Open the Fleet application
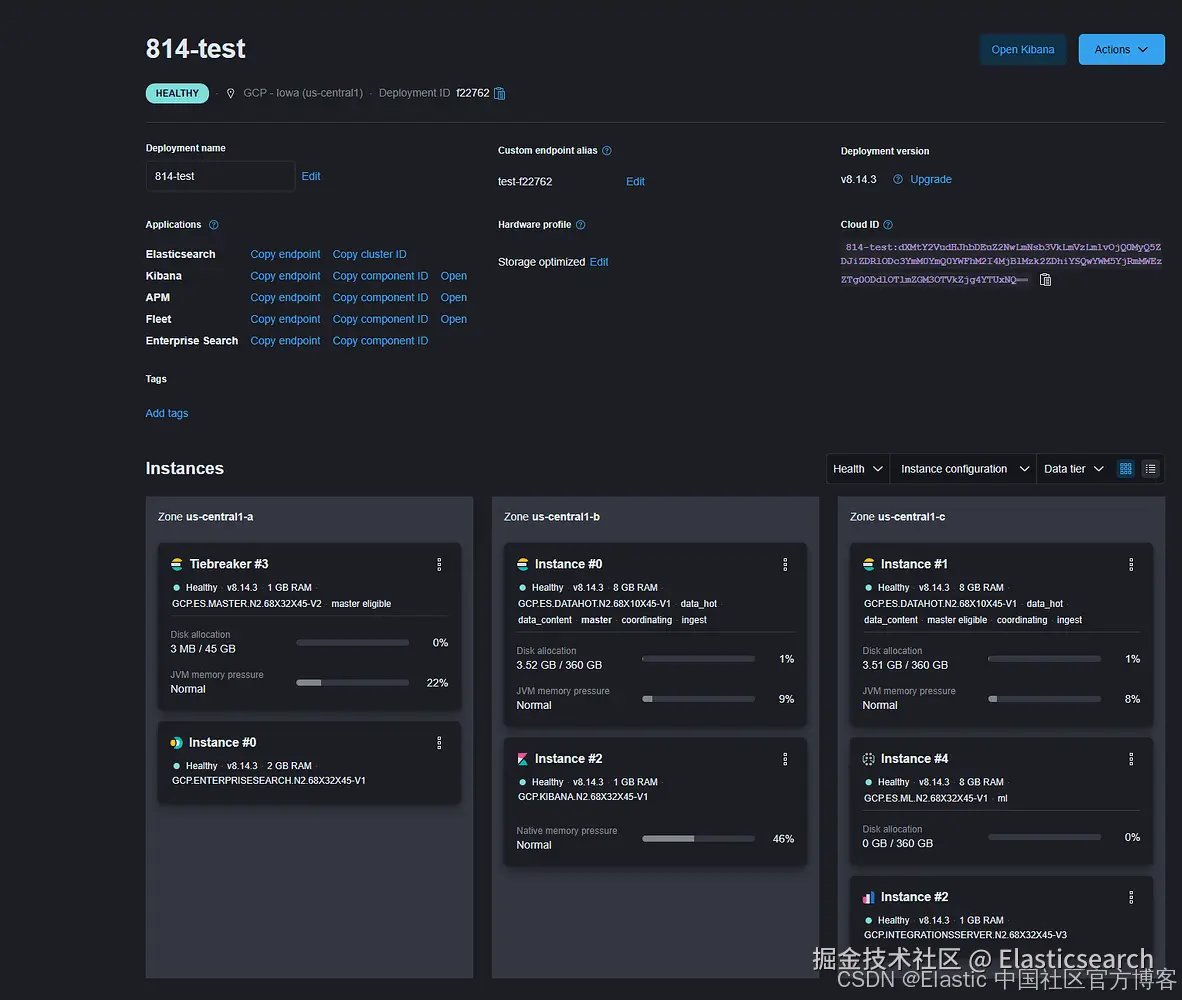Image resolution: width=1182 pixels, height=1000 pixels. click(453, 320)
